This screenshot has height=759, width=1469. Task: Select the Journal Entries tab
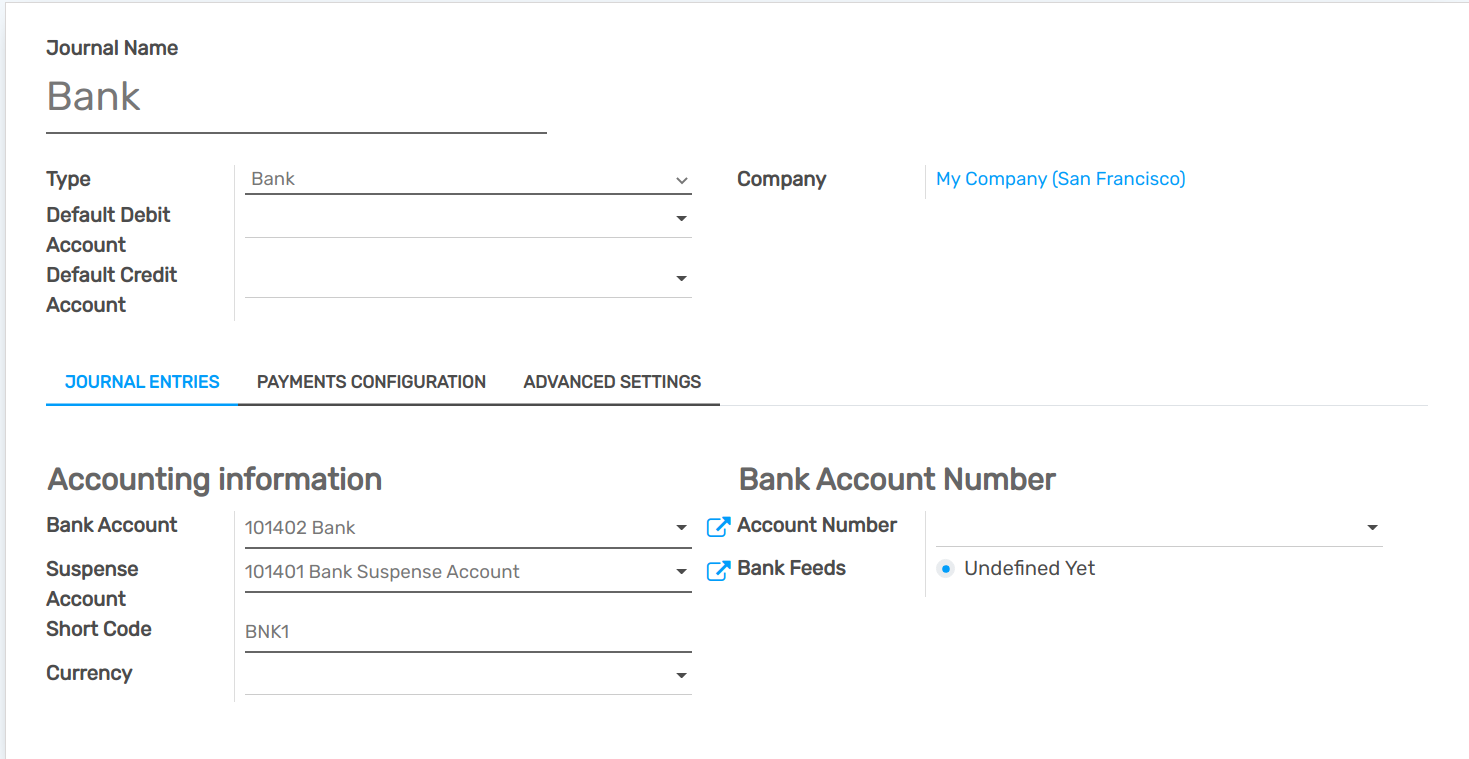142,381
